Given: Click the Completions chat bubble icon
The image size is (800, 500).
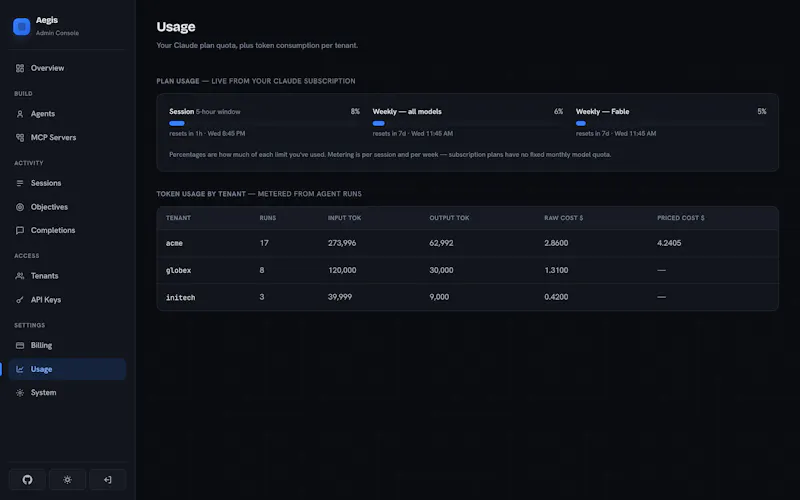Looking at the screenshot, I should tap(20, 230).
